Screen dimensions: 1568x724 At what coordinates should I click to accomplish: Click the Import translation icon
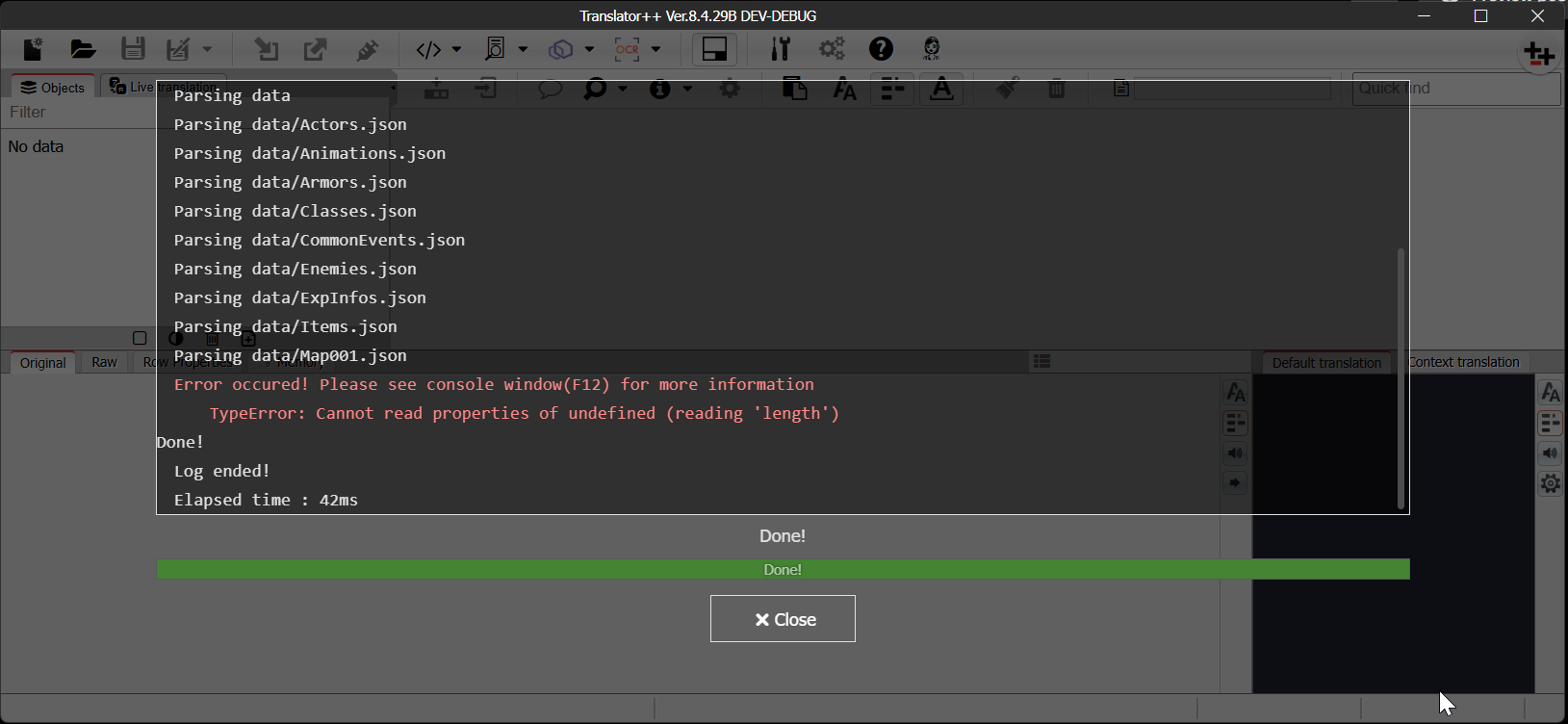click(x=266, y=49)
